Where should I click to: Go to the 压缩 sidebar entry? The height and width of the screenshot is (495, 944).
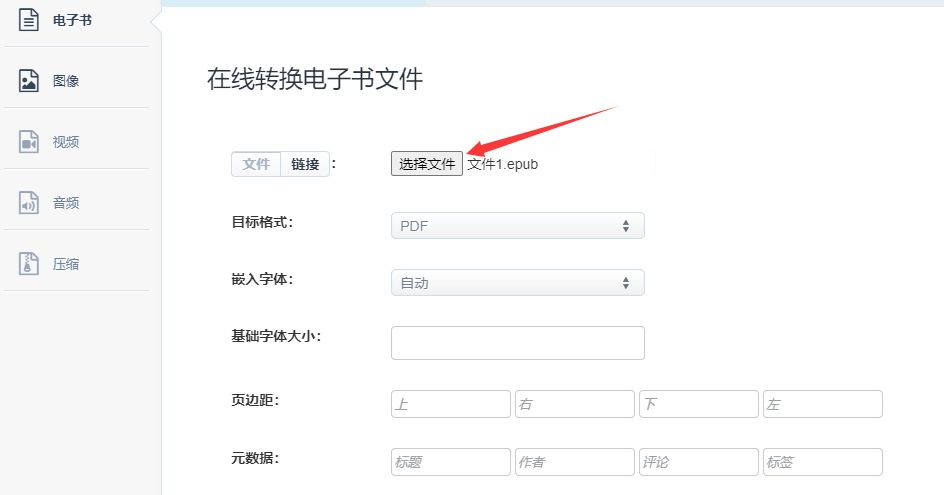[x=66, y=264]
